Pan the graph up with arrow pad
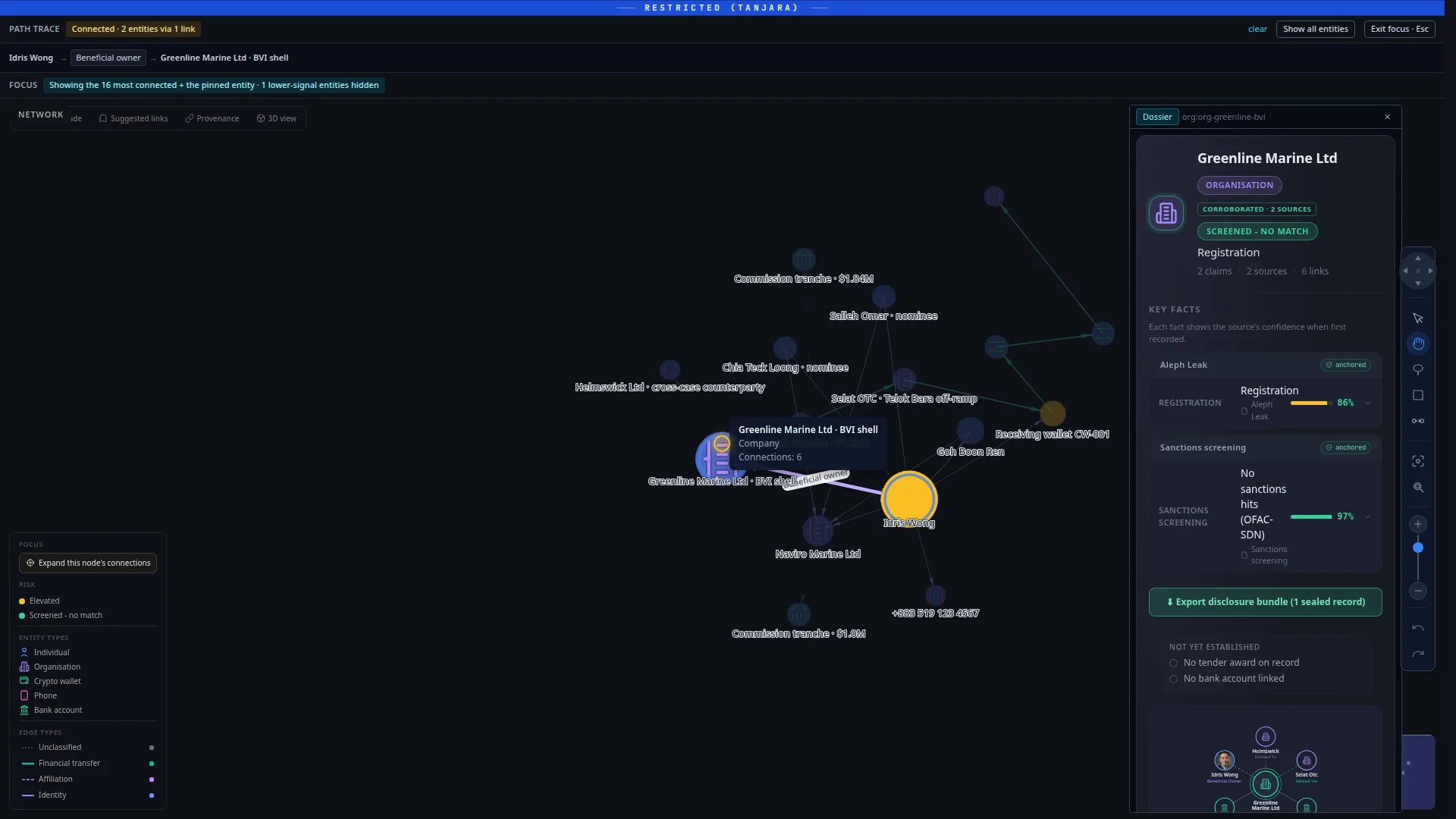1456x819 pixels. click(x=1417, y=259)
